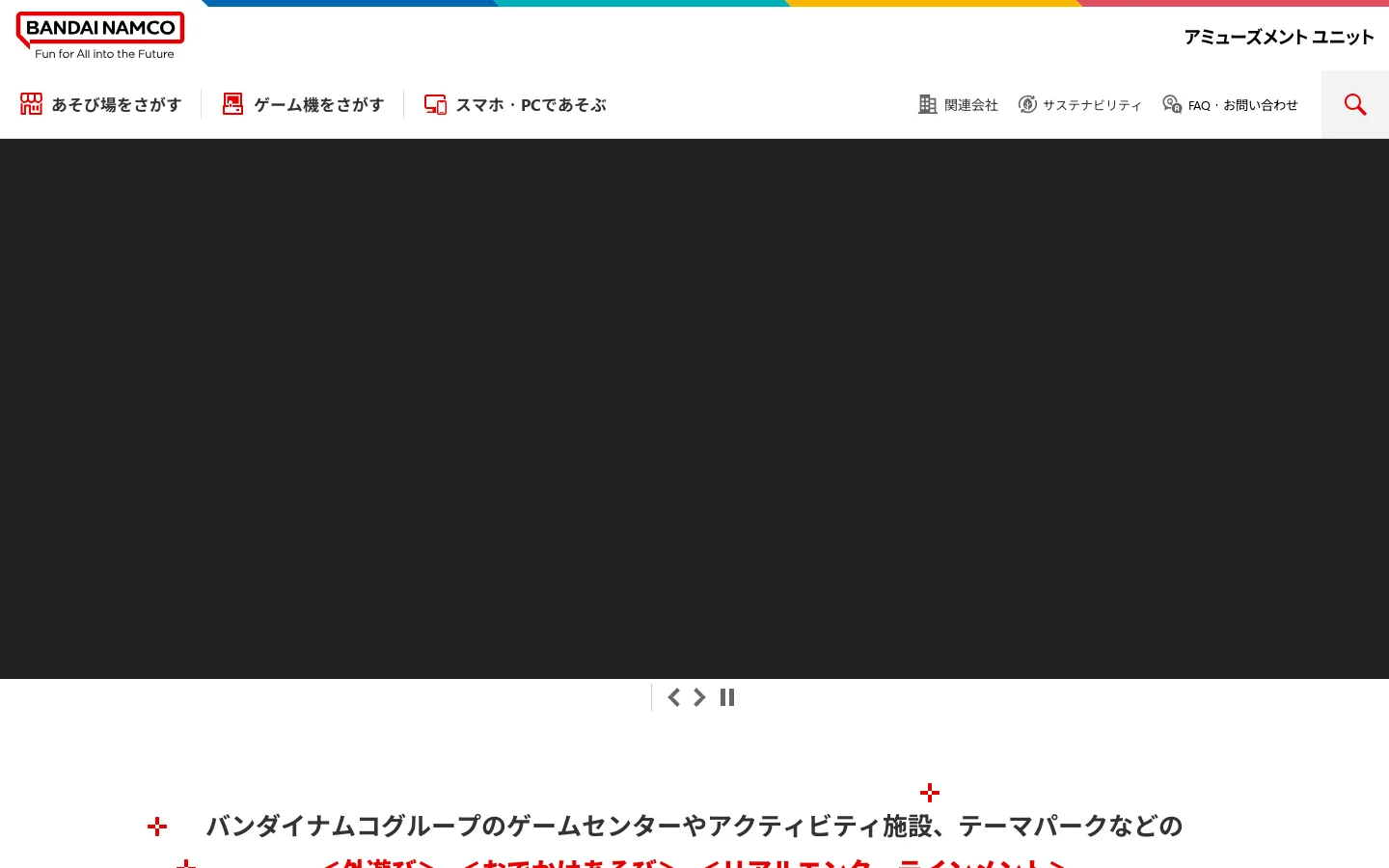Advance to next carousel slide
Viewport: 1389px width, 868px height.
699,697
